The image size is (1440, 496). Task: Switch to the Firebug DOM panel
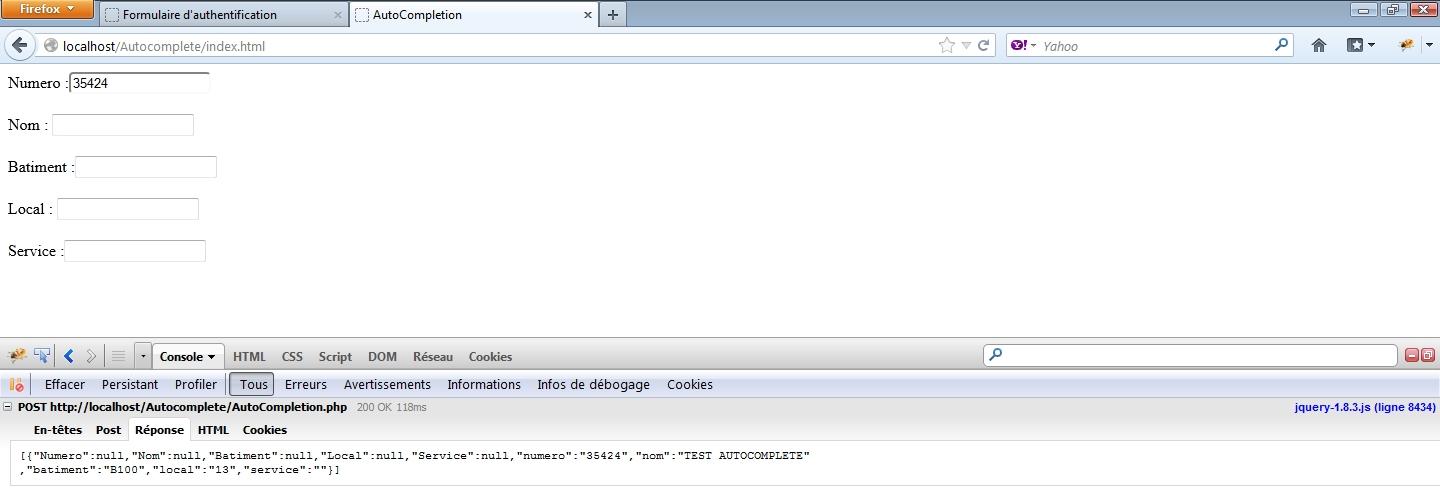point(382,357)
